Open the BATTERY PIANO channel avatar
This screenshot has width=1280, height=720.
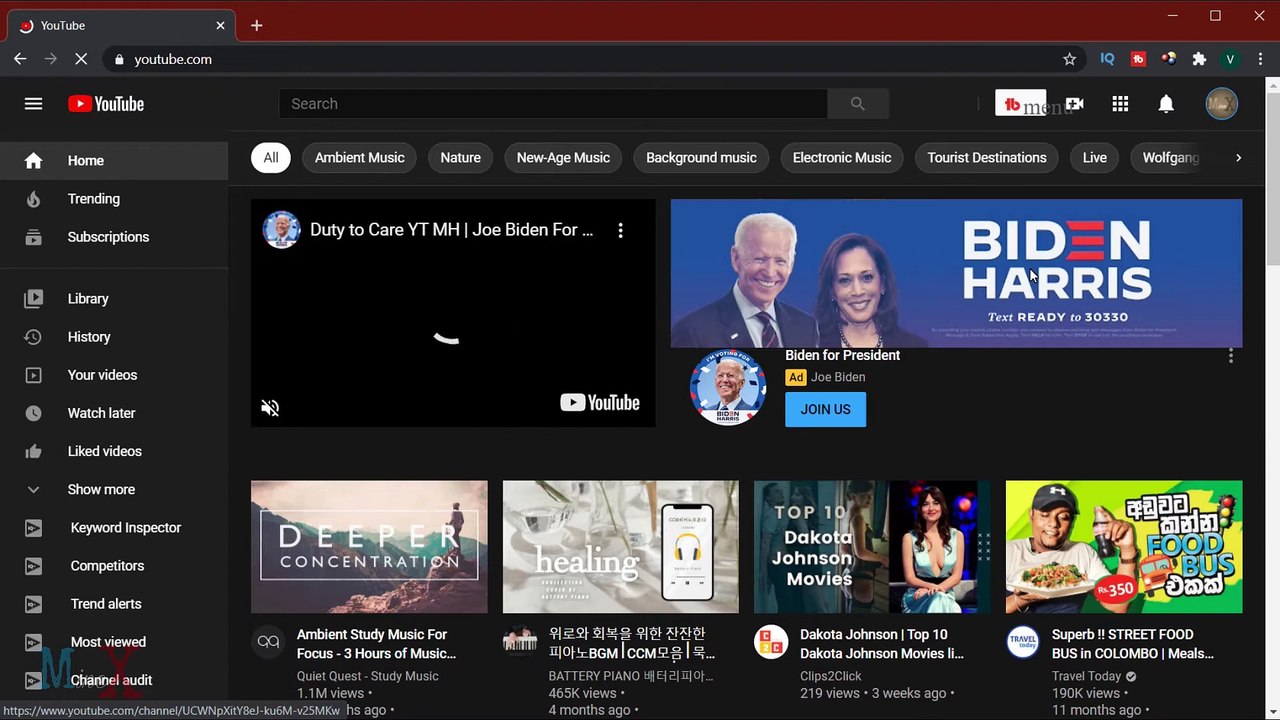click(520, 642)
